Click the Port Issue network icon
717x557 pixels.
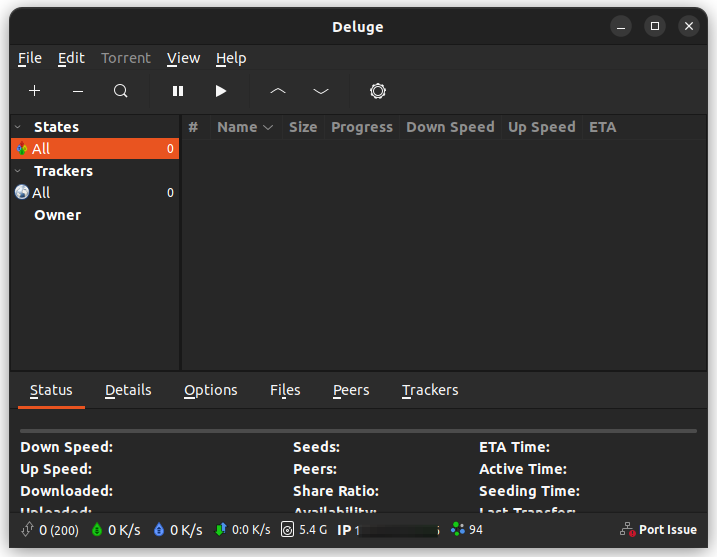click(628, 530)
